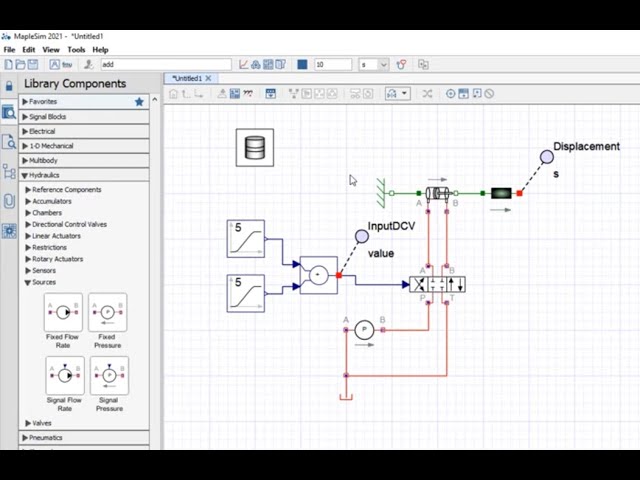Click the add probe circle-plus icon
The width and height of the screenshot is (640, 480).
coord(450,94)
